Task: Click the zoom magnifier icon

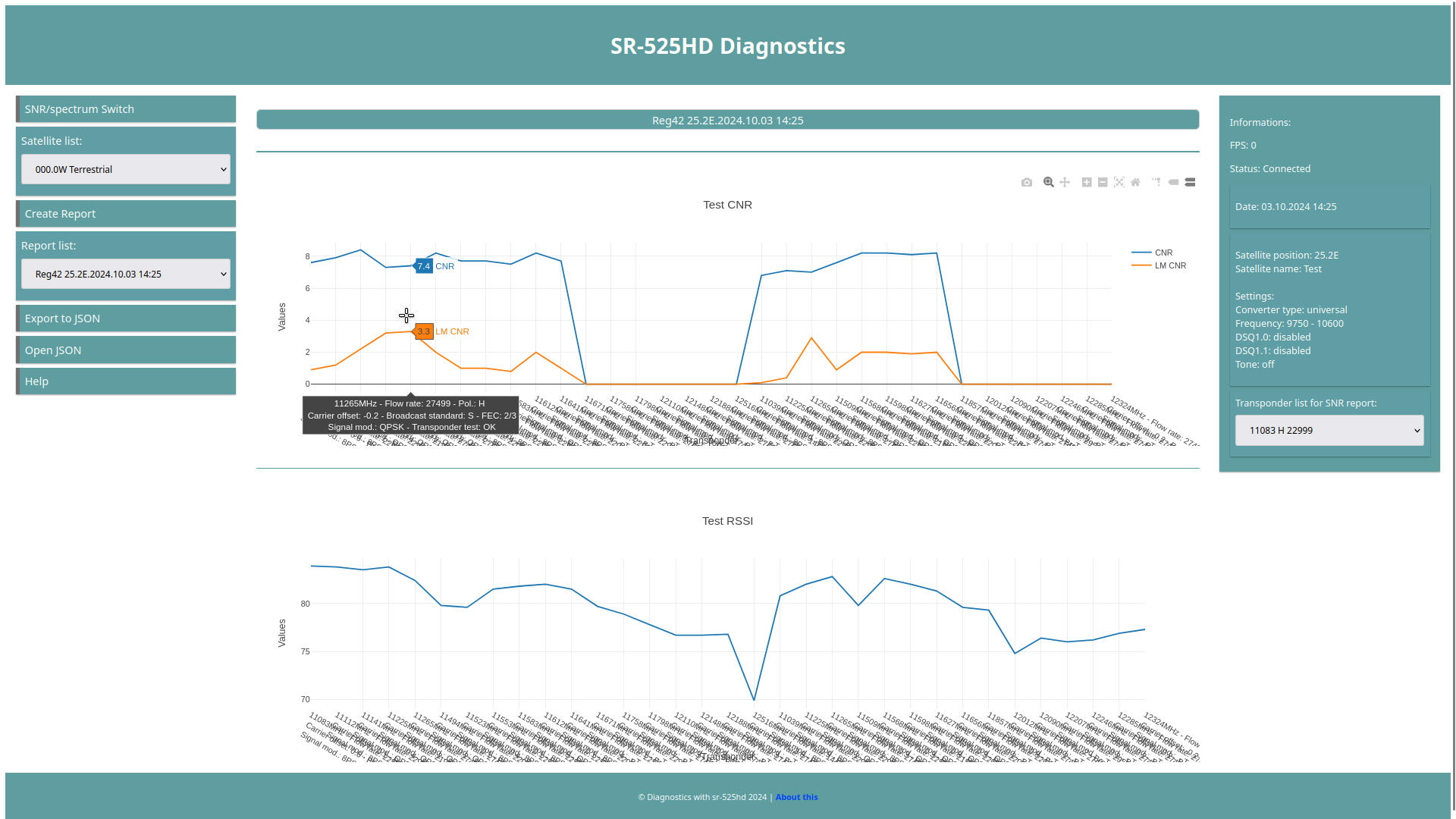Action: pyautogui.click(x=1048, y=182)
